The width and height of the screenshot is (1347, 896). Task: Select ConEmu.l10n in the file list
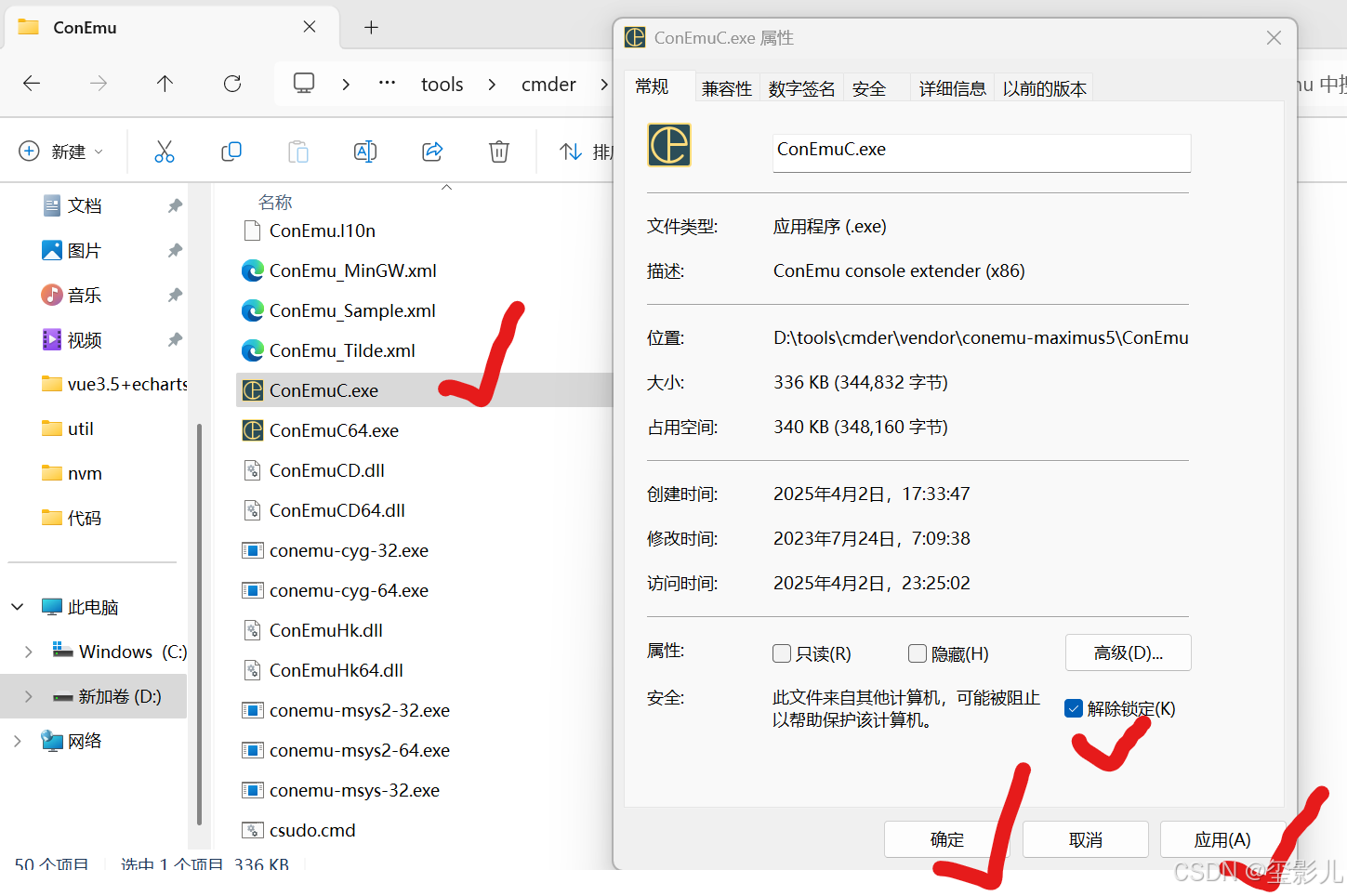(x=322, y=231)
